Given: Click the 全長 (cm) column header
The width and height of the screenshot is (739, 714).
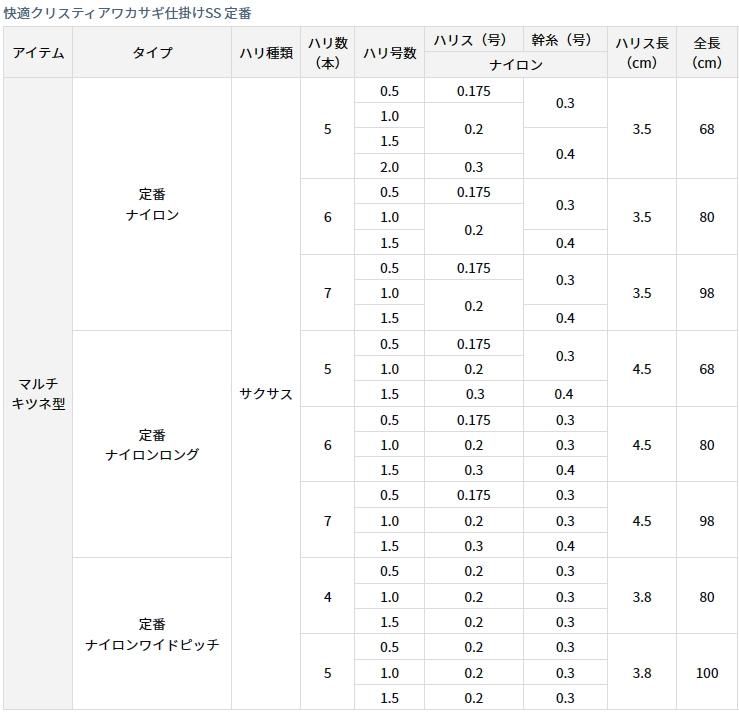Looking at the screenshot, I should click(707, 53).
